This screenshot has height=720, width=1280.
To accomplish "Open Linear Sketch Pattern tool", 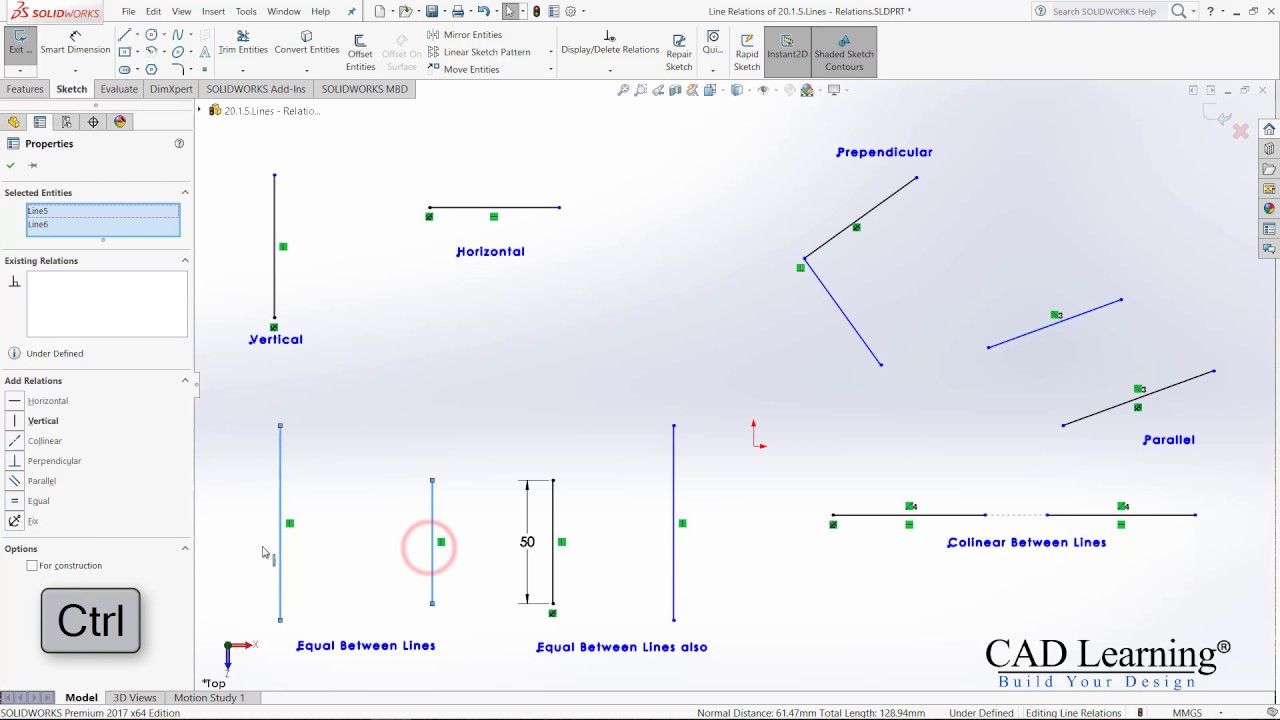I will point(479,52).
